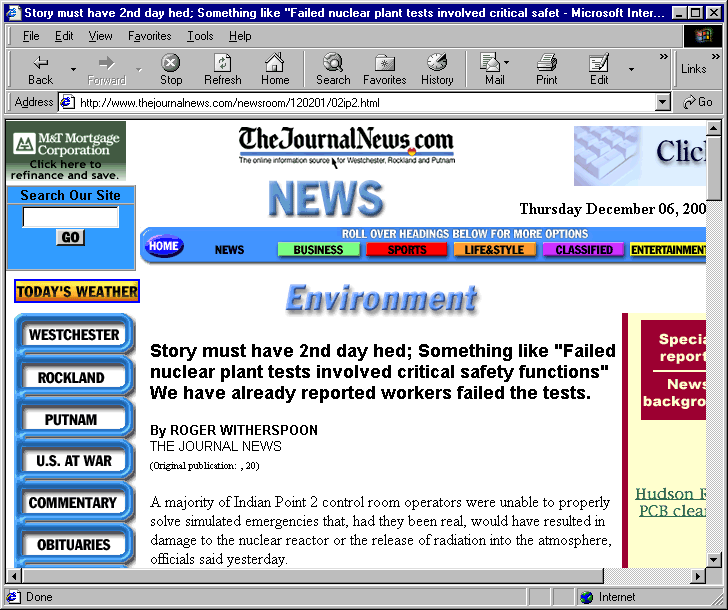Open the Mail button dropdown arrow
This screenshot has height=610, width=728.
click(x=507, y=62)
